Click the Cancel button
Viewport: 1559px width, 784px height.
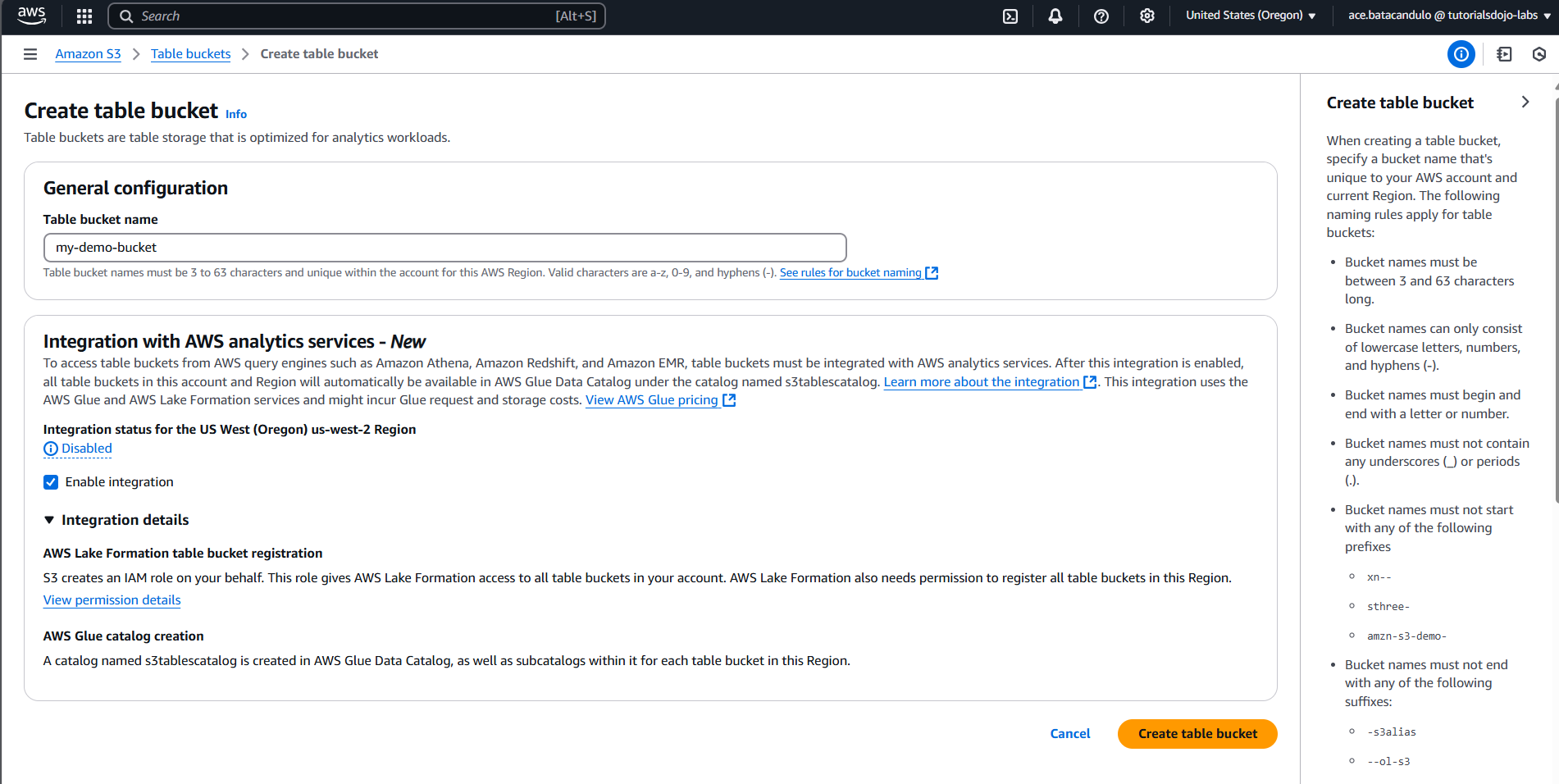[1070, 734]
